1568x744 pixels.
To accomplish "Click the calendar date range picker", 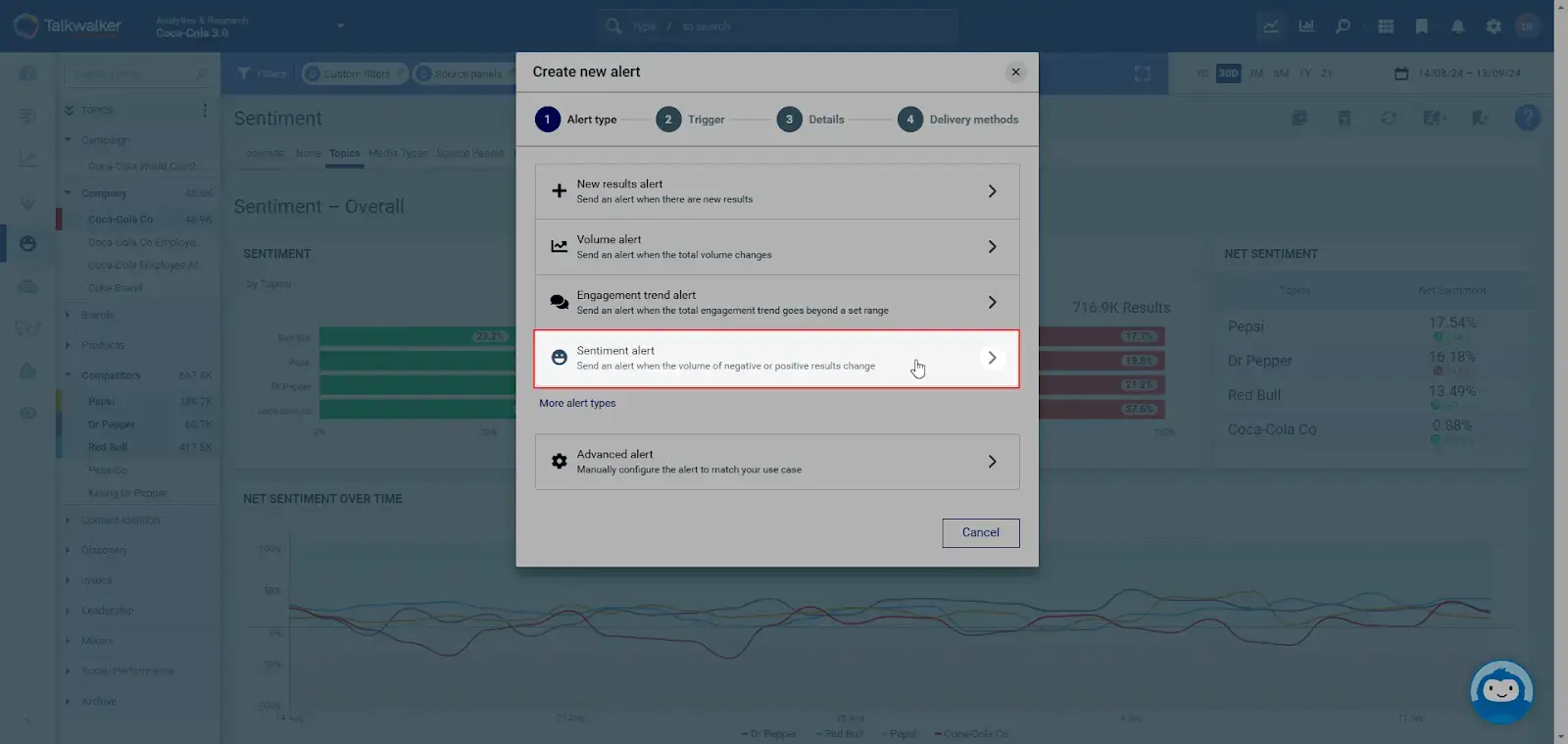I will click(x=1457, y=74).
